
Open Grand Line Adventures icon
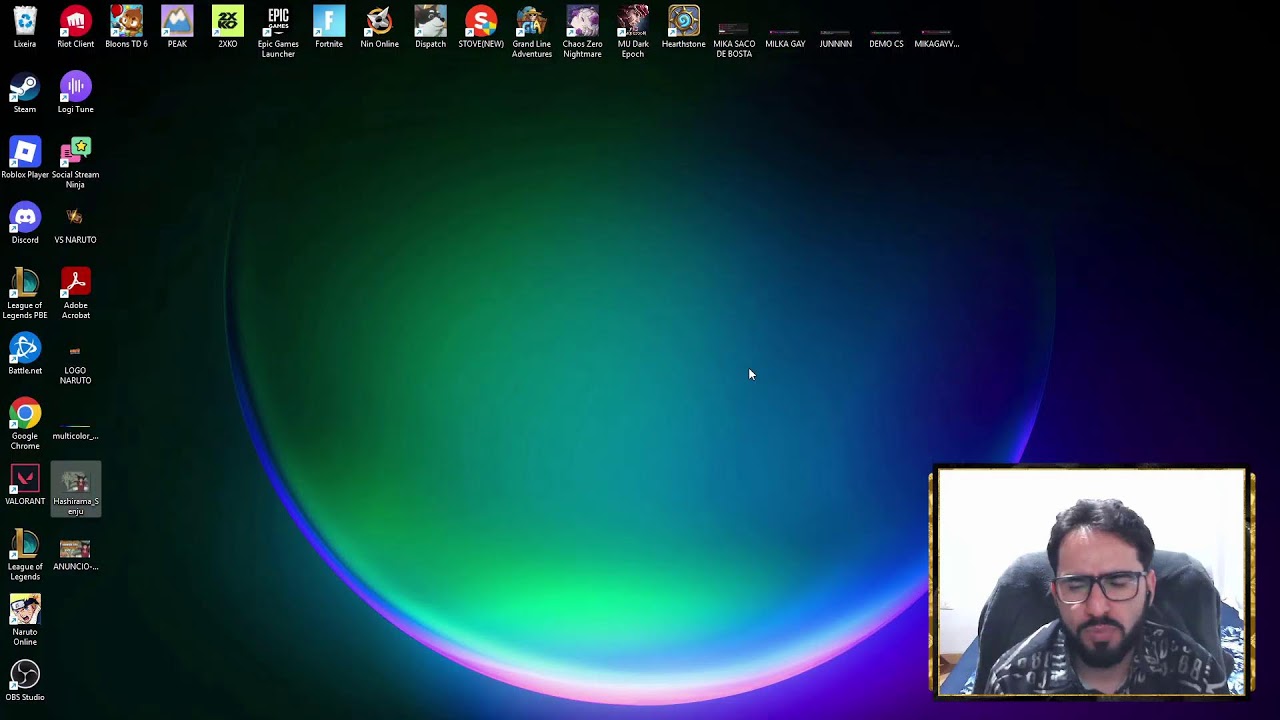click(x=532, y=32)
